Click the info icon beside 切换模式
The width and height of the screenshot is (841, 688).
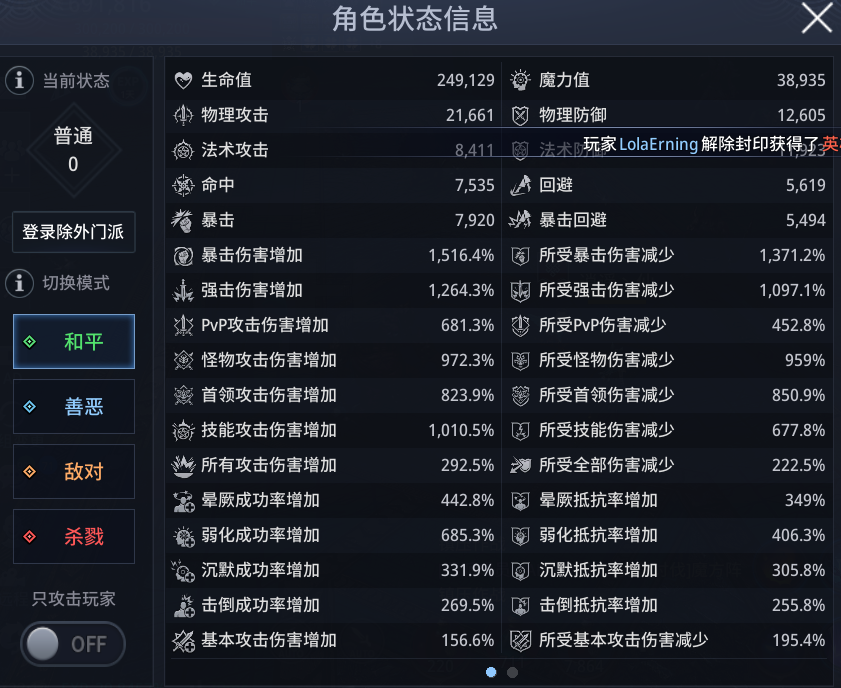pyautogui.click(x=19, y=283)
